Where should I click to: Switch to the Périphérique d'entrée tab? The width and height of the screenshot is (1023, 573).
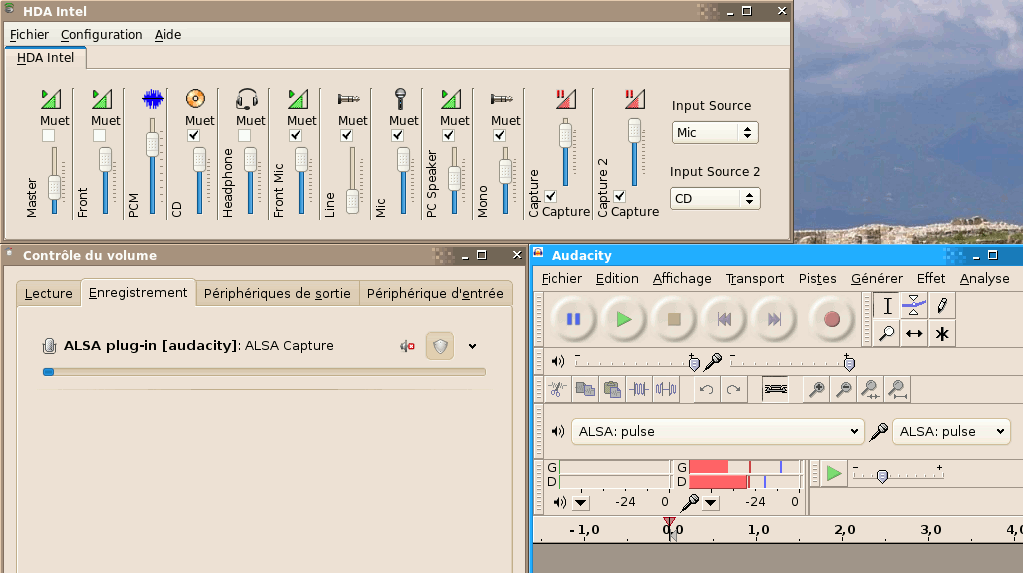click(x=435, y=294)
